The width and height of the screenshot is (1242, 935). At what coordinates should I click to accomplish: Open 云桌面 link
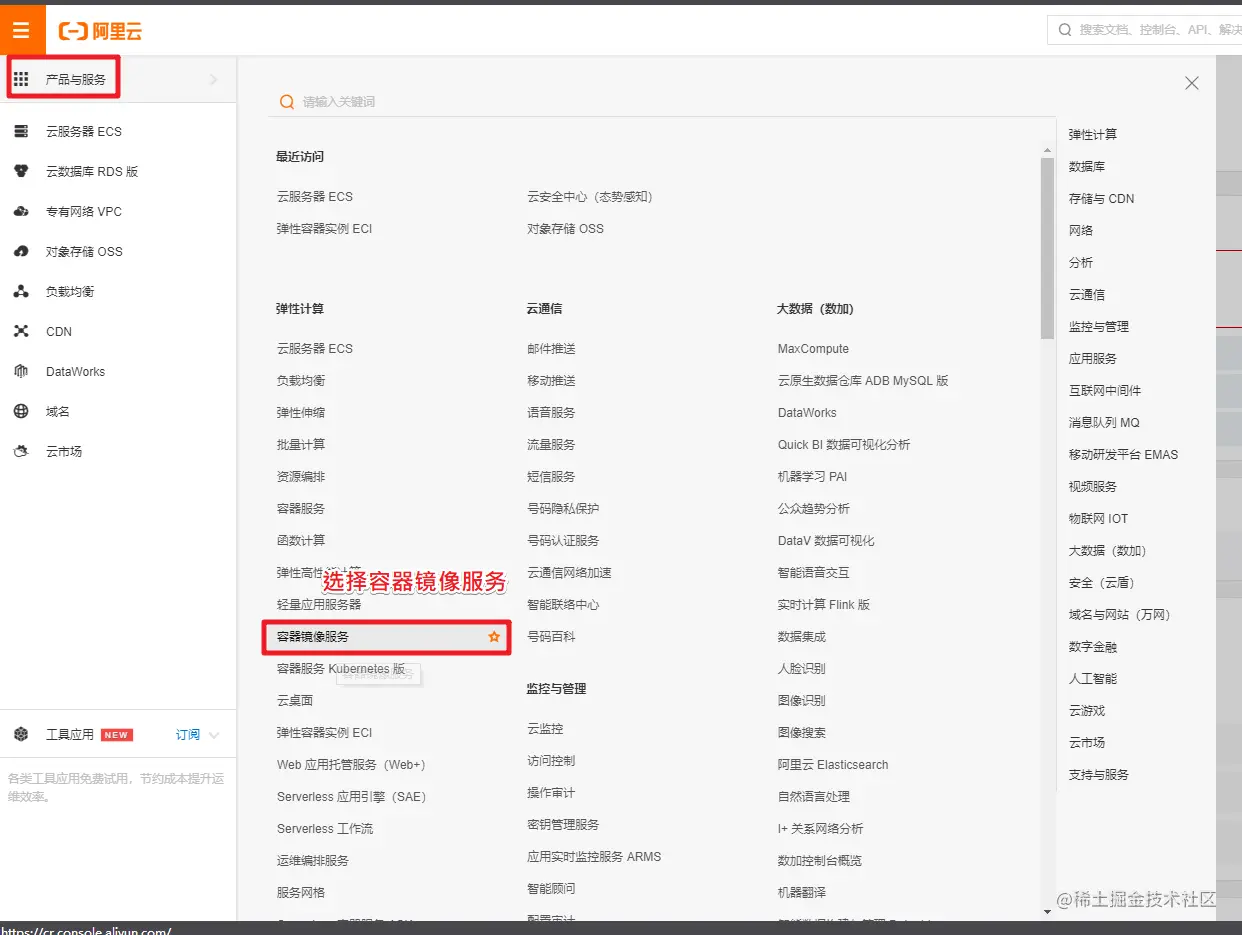pyautogui.click(x=295, y=700)
